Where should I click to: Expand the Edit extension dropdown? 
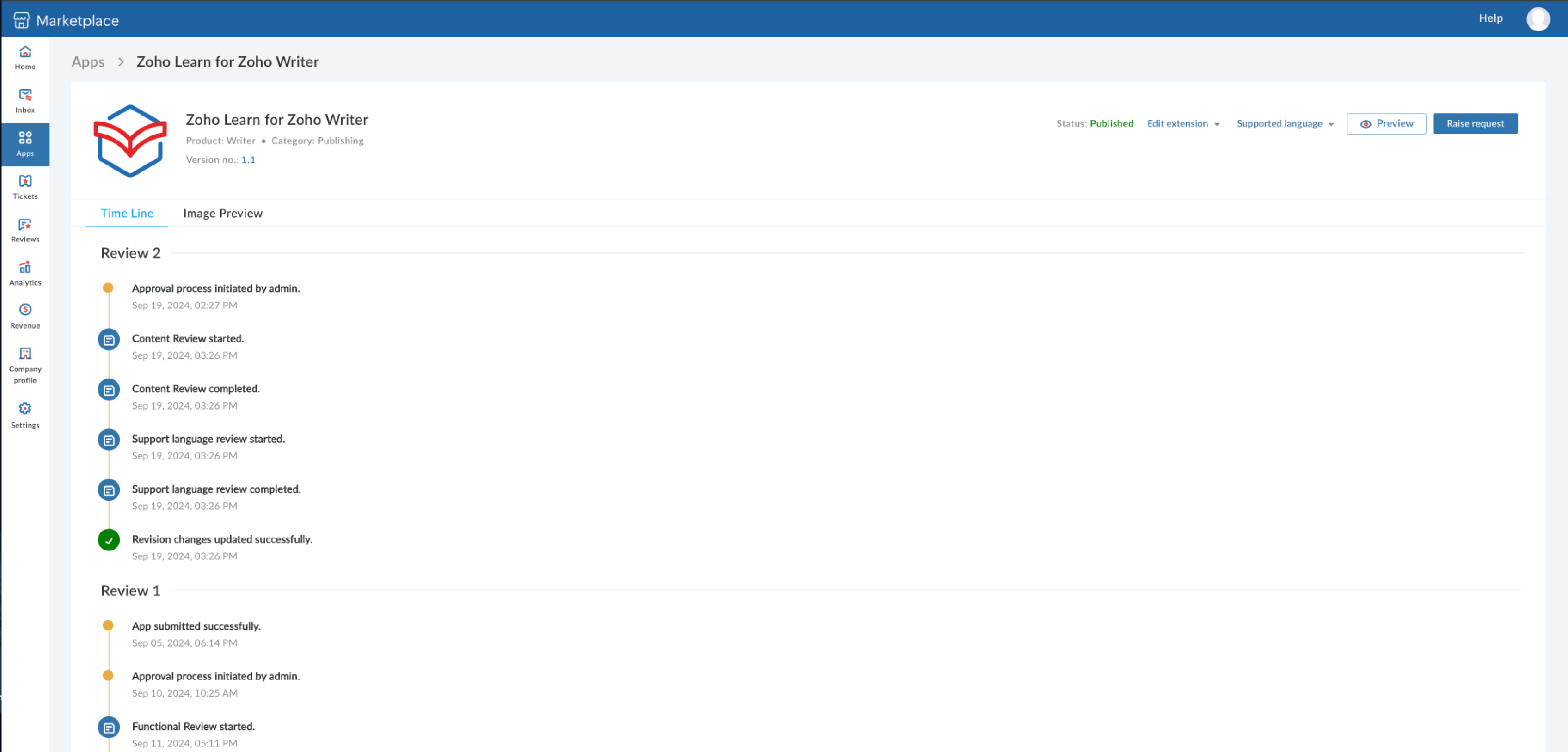point(1183,123)
